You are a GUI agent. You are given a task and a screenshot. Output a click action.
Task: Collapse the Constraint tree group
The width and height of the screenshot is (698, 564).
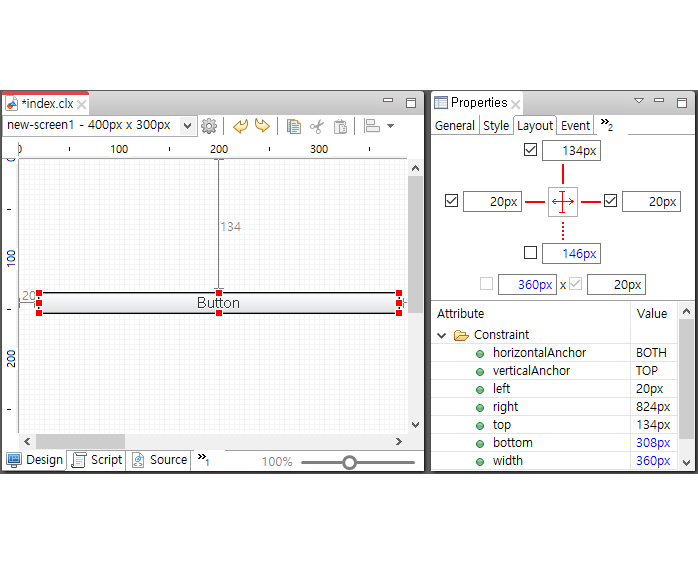(x=442, y=335)
